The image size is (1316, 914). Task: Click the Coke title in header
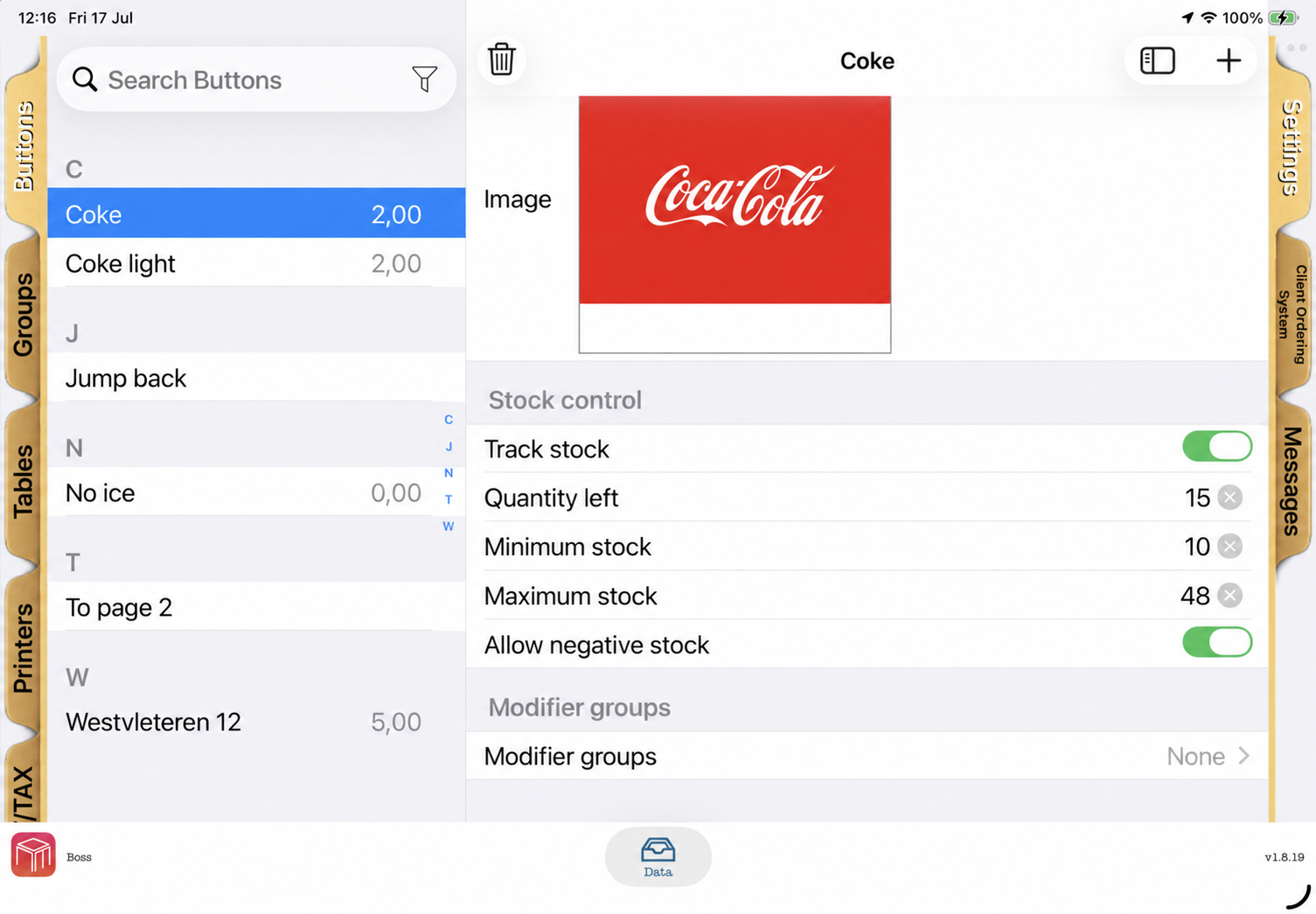point(867,60)
